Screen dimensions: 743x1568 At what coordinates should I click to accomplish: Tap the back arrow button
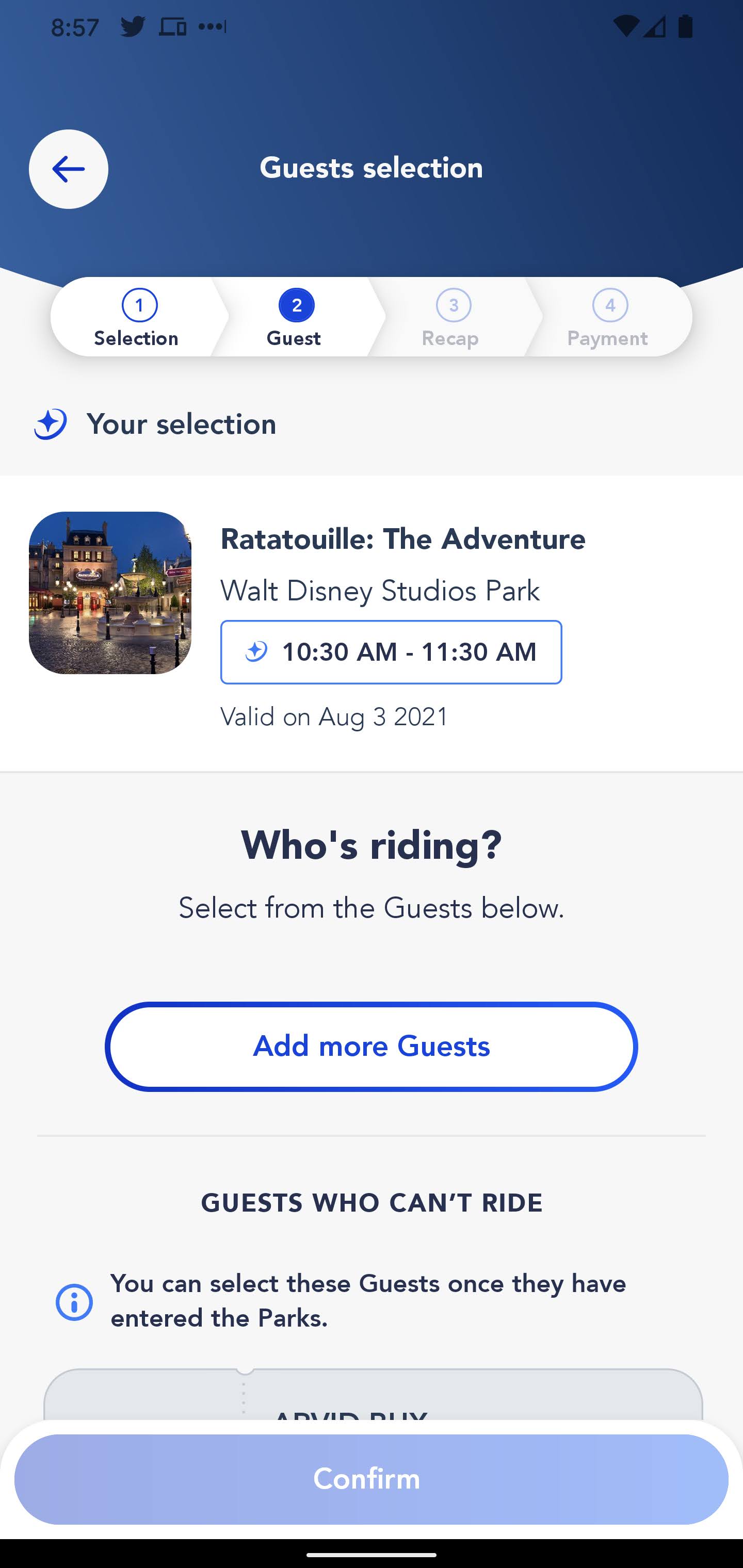[68, 169]
